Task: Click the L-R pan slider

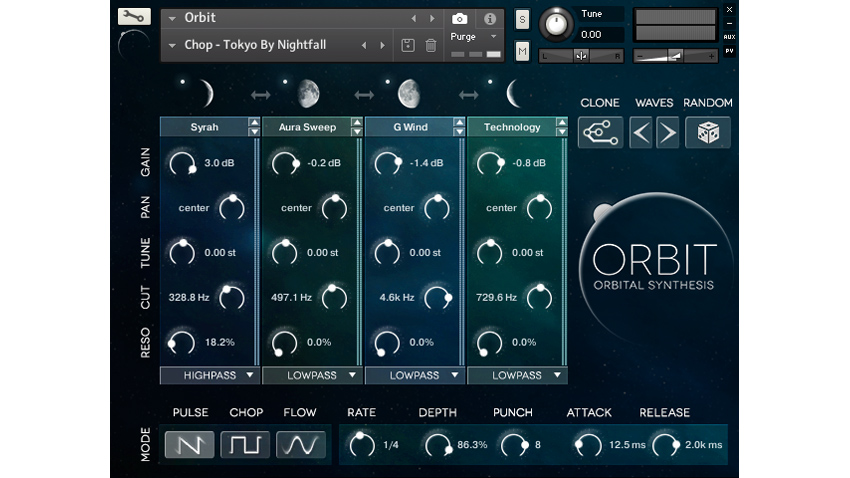Action: (x=581, y=56)
